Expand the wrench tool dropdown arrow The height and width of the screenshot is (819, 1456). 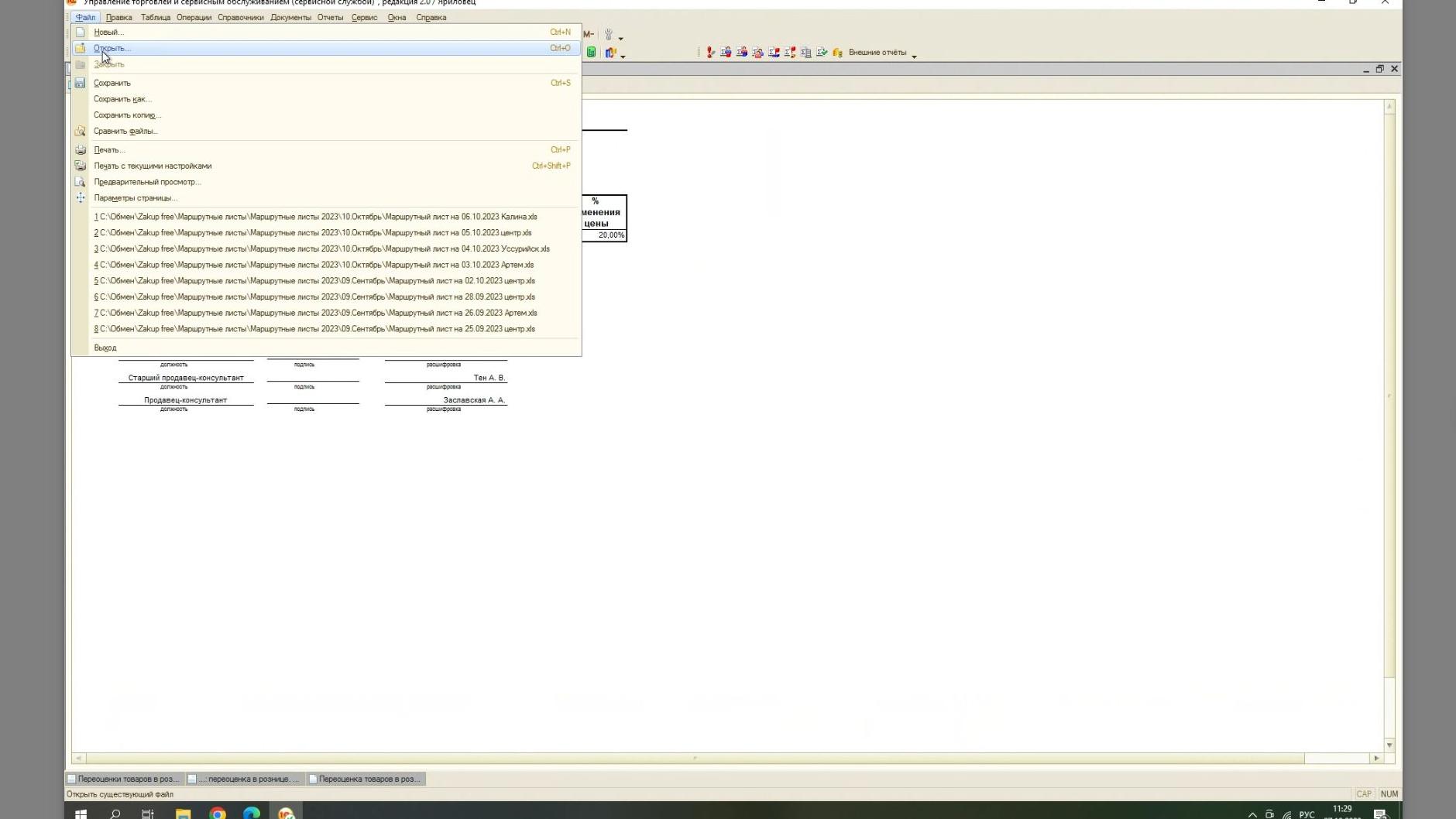coord(621,37)
